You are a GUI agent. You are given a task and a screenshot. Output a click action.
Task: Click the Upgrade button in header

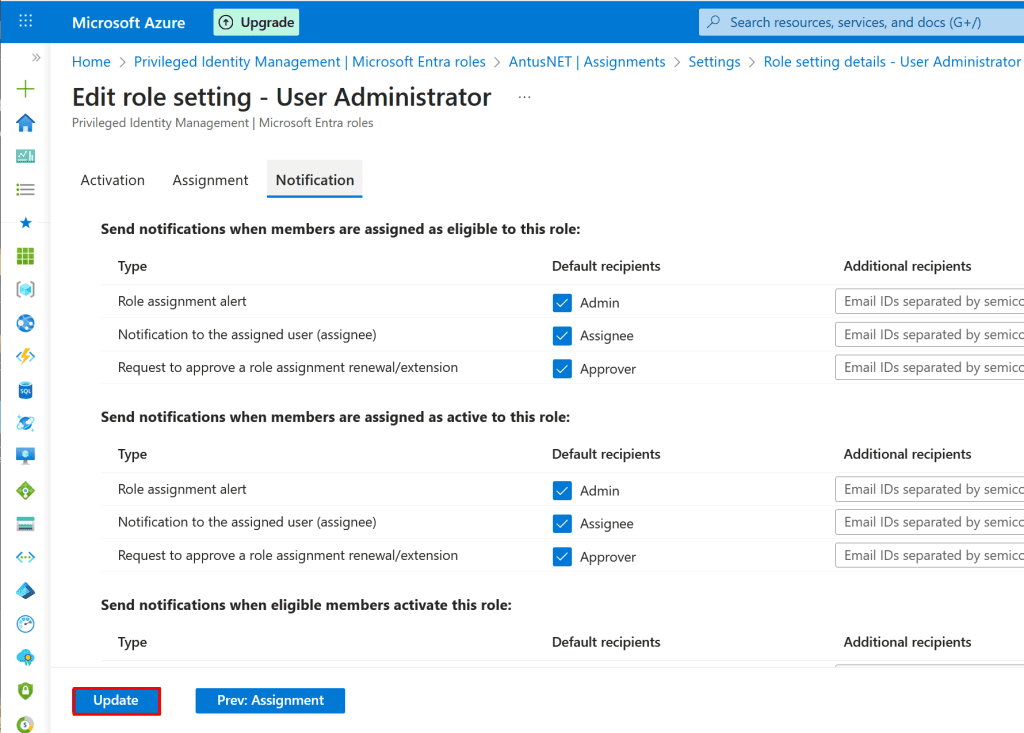256,22
